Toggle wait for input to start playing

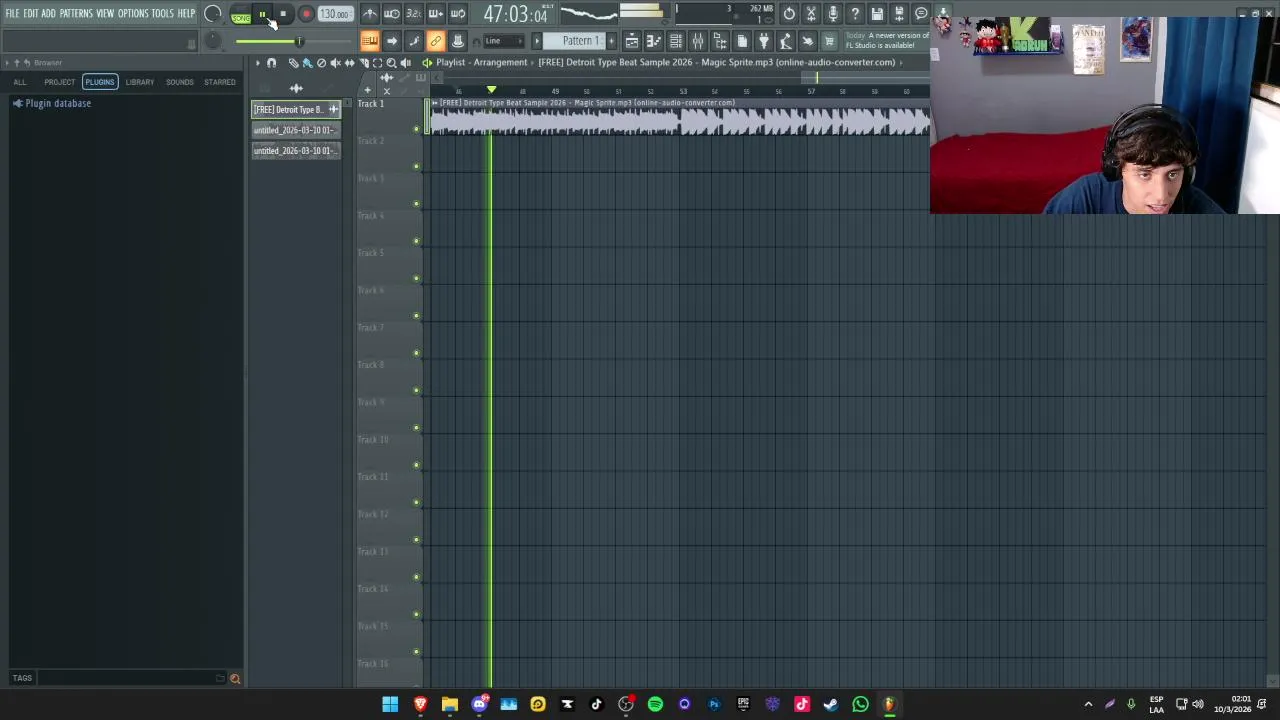pos(391,13)
